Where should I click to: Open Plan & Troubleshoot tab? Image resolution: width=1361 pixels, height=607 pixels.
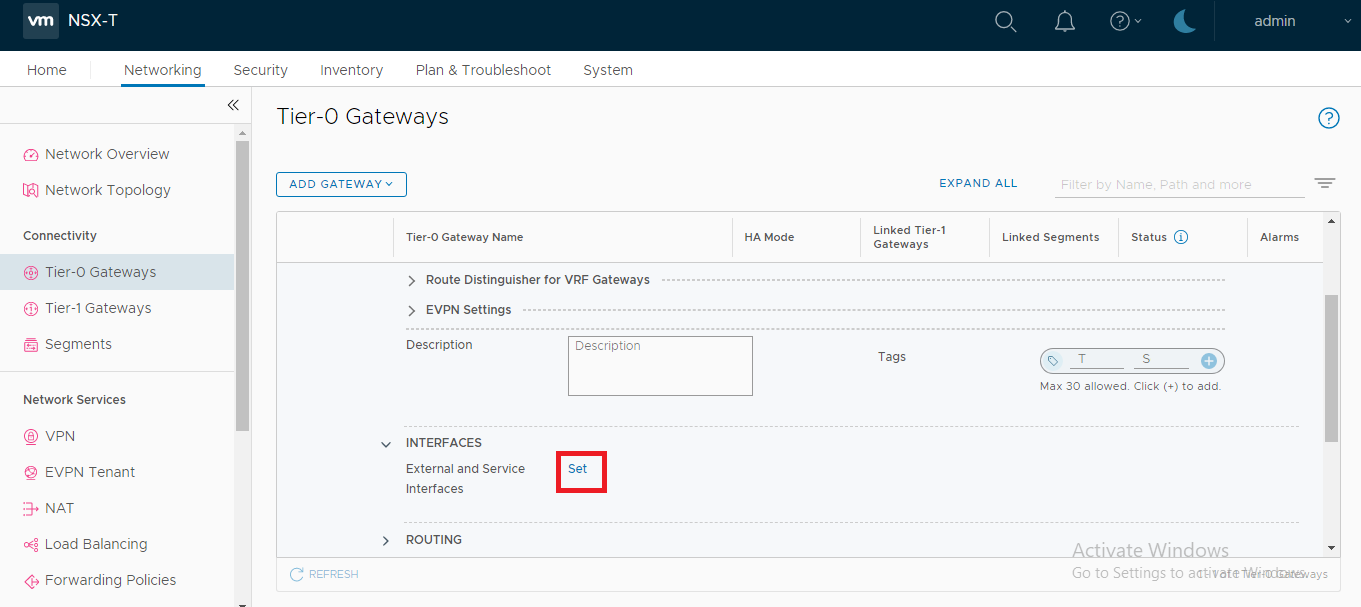(x=484, y=70)
